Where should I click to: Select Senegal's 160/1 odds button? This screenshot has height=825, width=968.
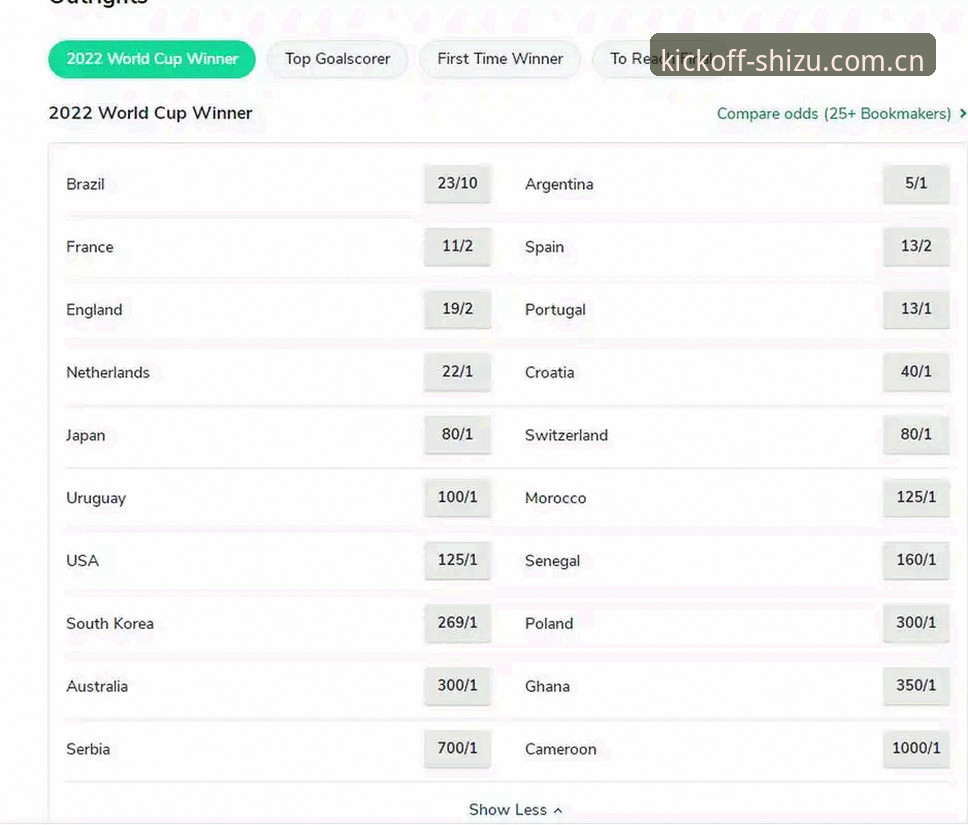click(916, 560)
